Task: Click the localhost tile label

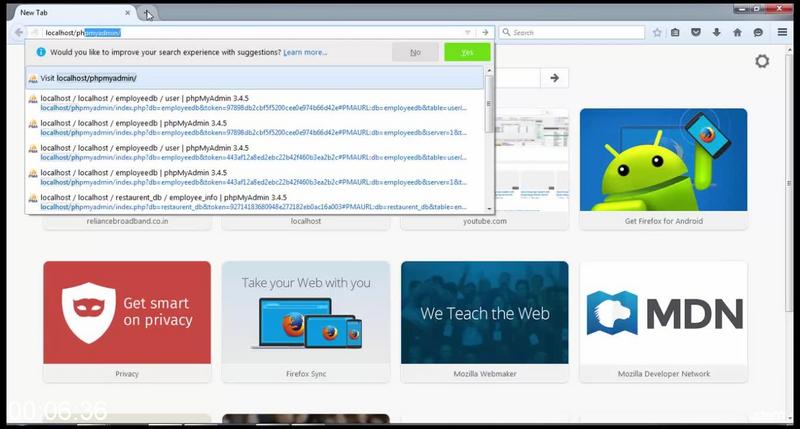Action: (306, 221)
